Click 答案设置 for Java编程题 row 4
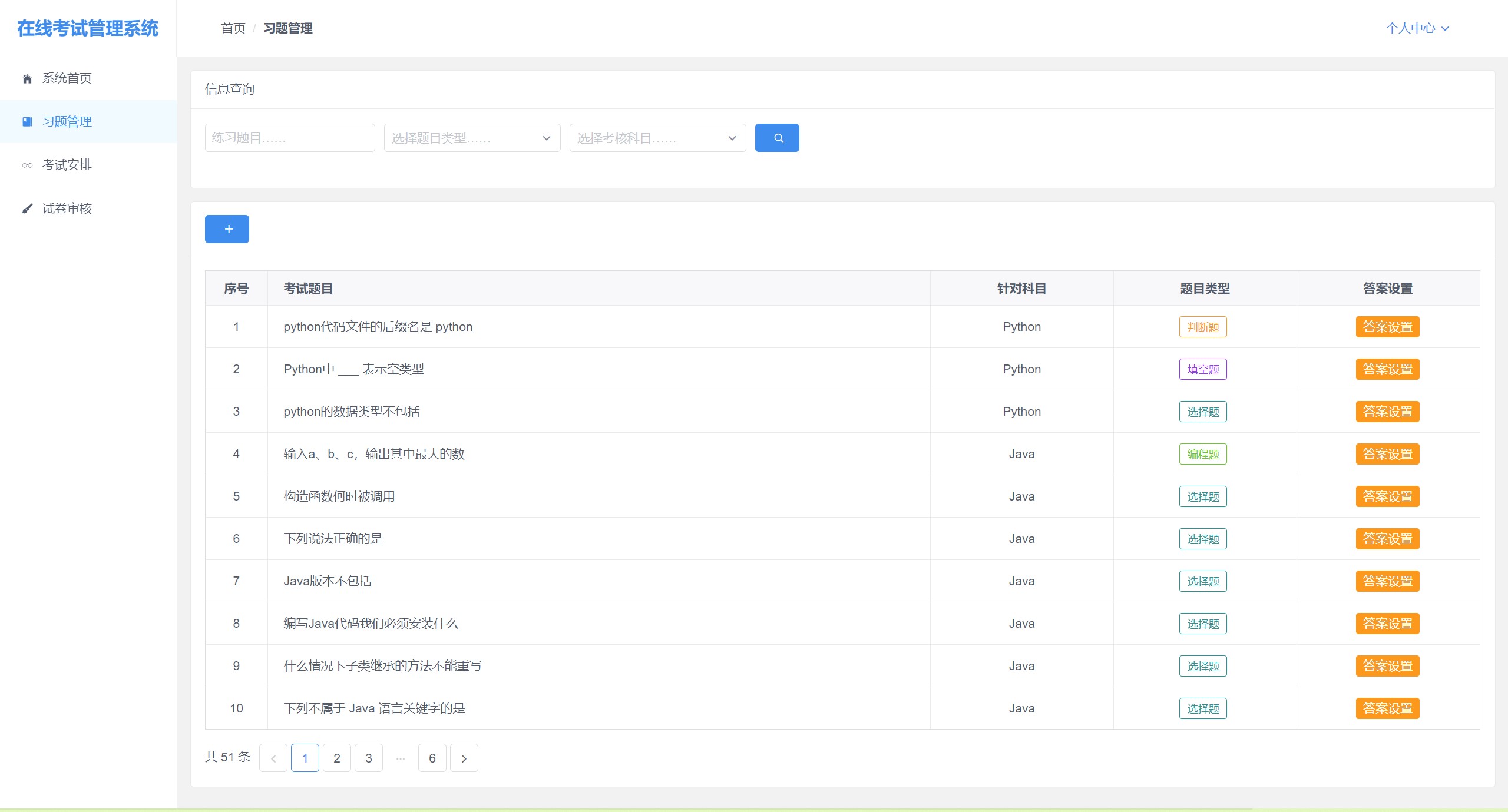Screen dimensions: 1508x812 pos(1386,454)
